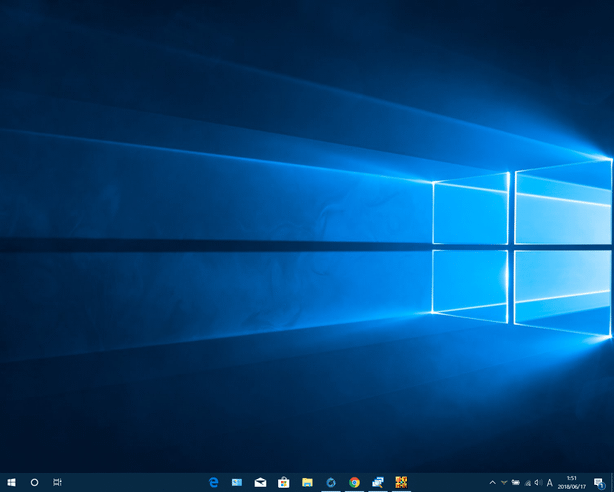
Task: Open network connection tray icon
Action: (x=527, y=483)
